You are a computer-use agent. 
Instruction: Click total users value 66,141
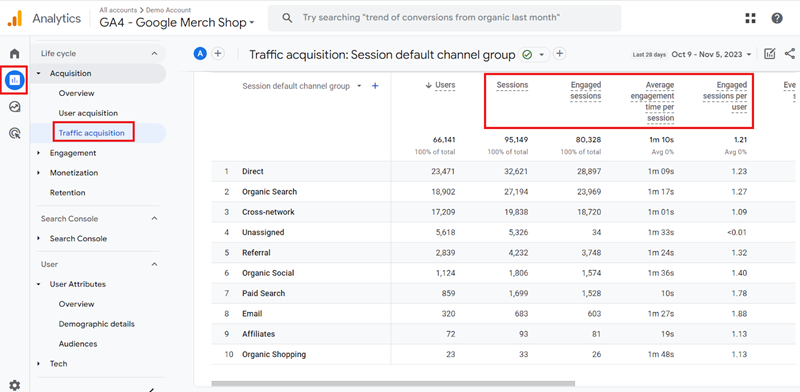click(x=443, y=140)
